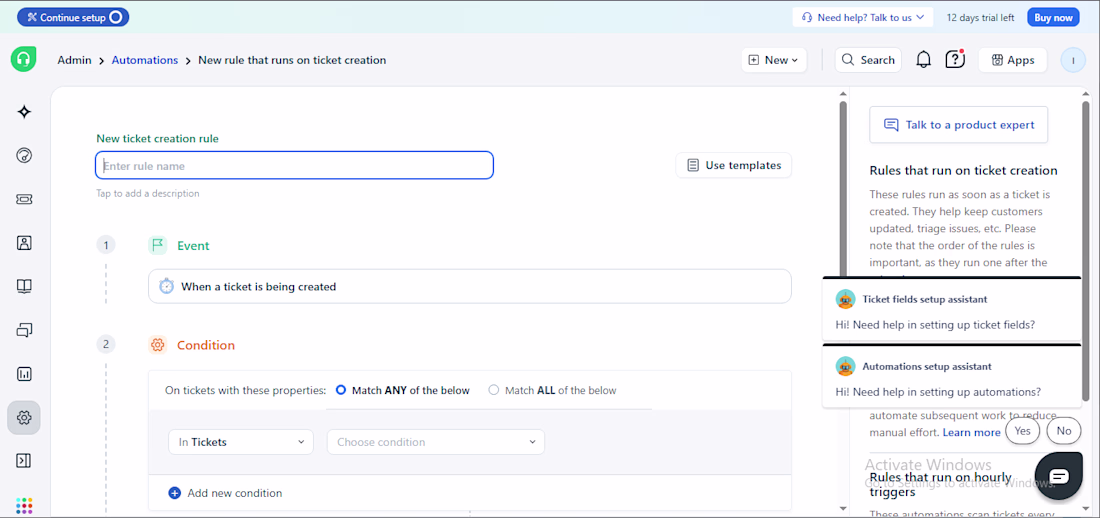
Task: Select the Match ALL radio option
Action: click(493, 390)
